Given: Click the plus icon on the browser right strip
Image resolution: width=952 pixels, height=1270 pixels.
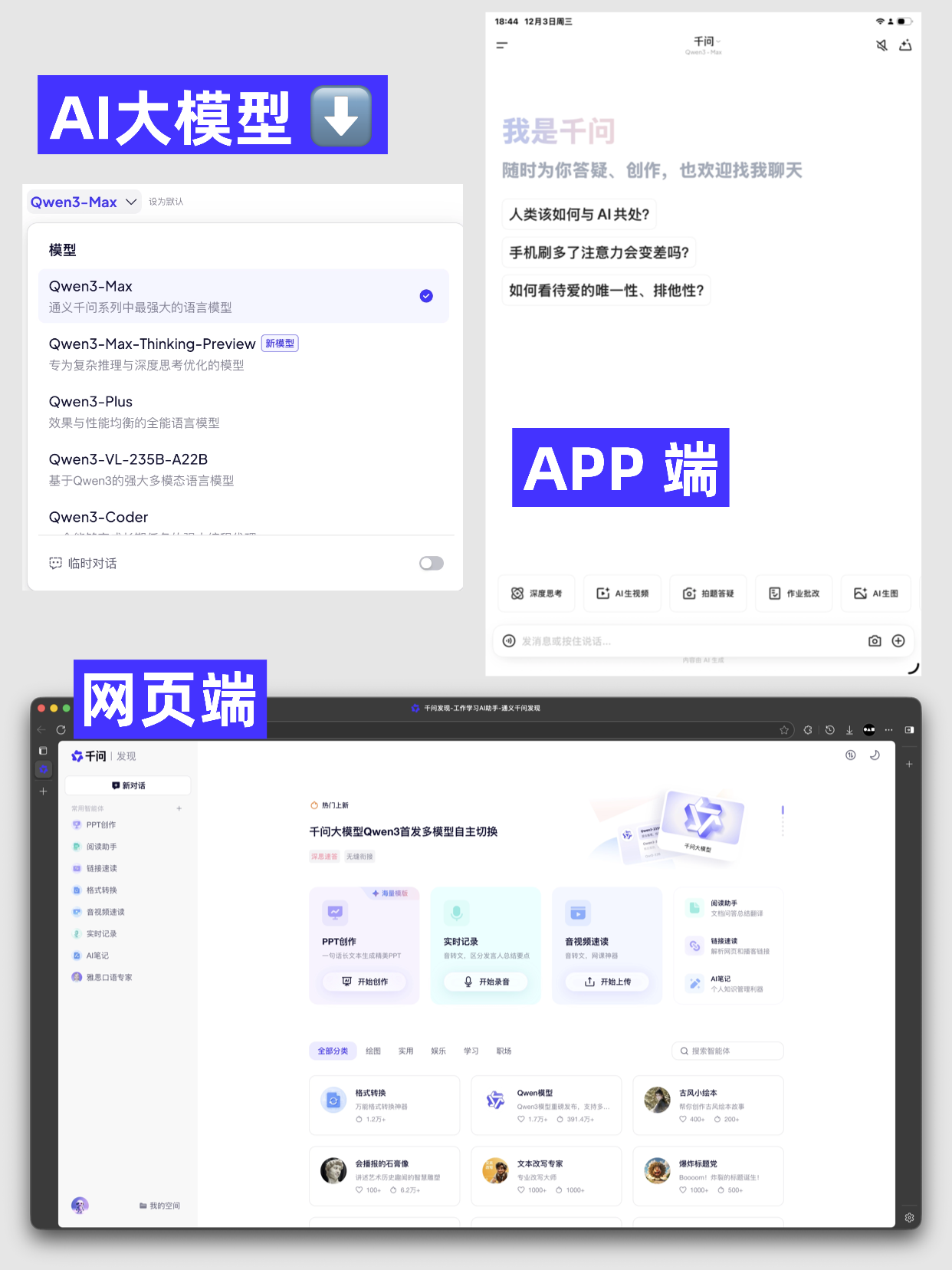Looking at the screenshot, I should coord(909,764).
